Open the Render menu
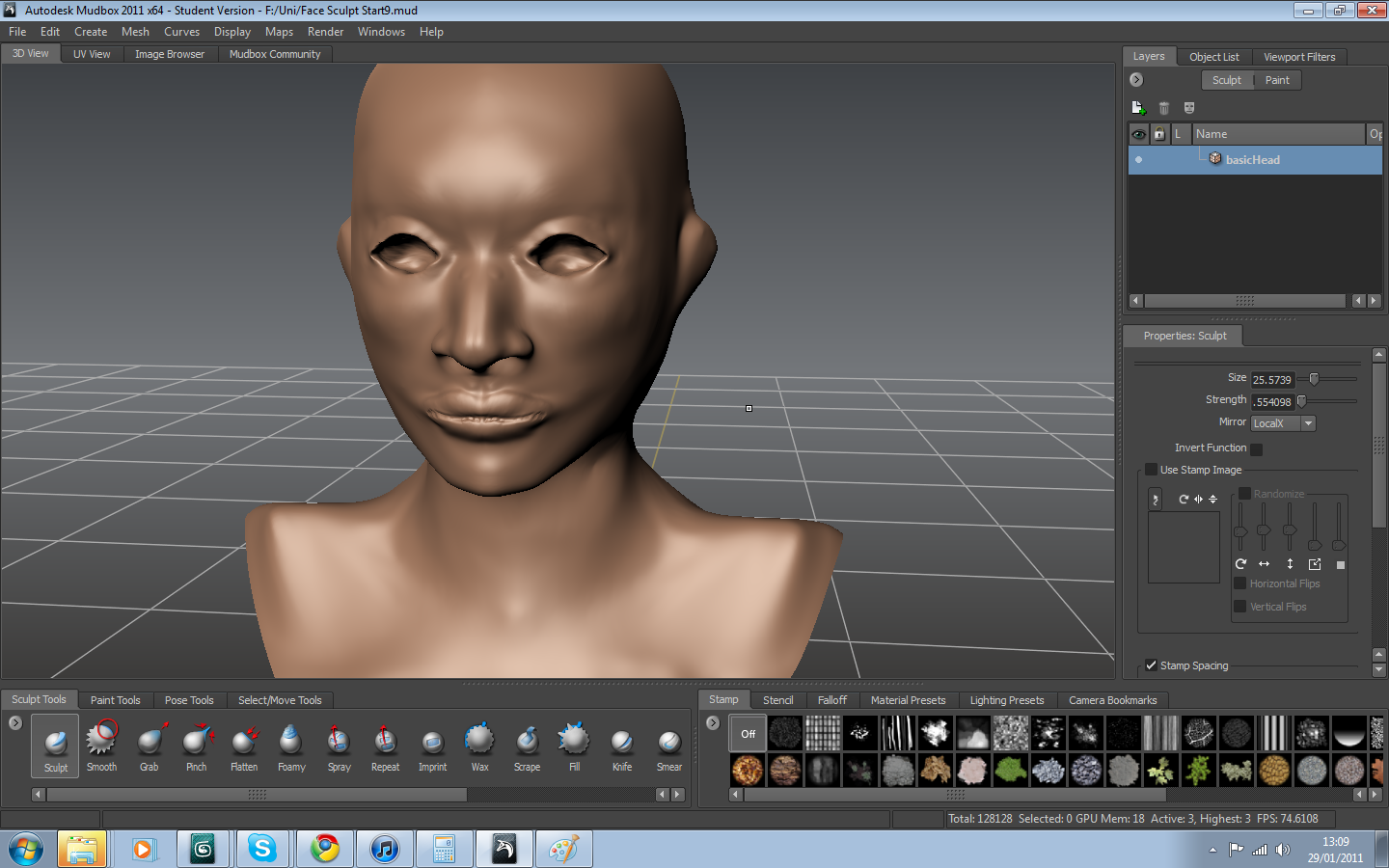The image size is (1389, 868). [x=325, y=31]
